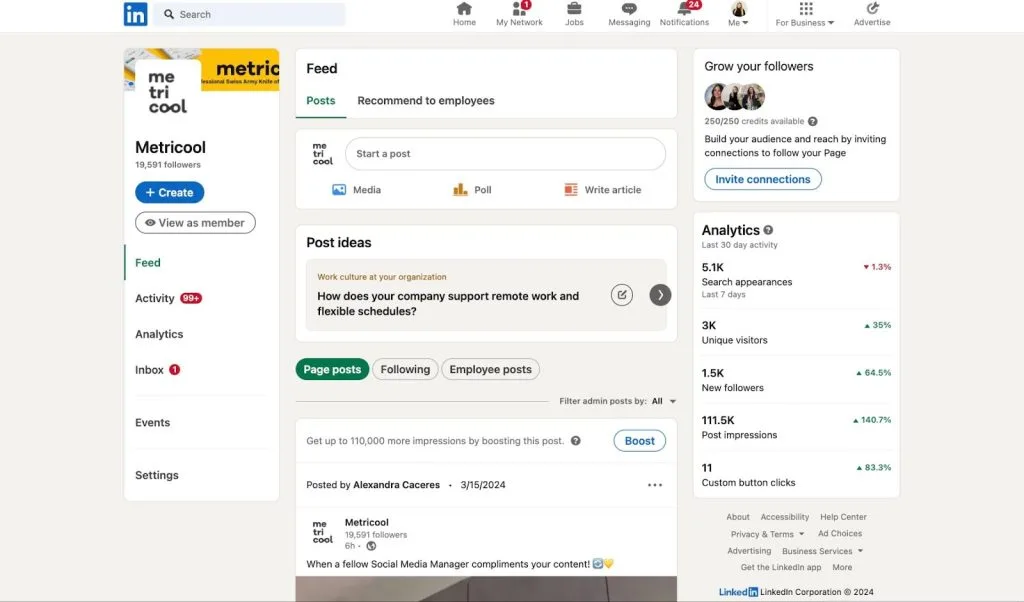Open the Me profile dropdown
Image resolution: width=1024 pixels, height=602 pixels.
(x=739, y=14)
